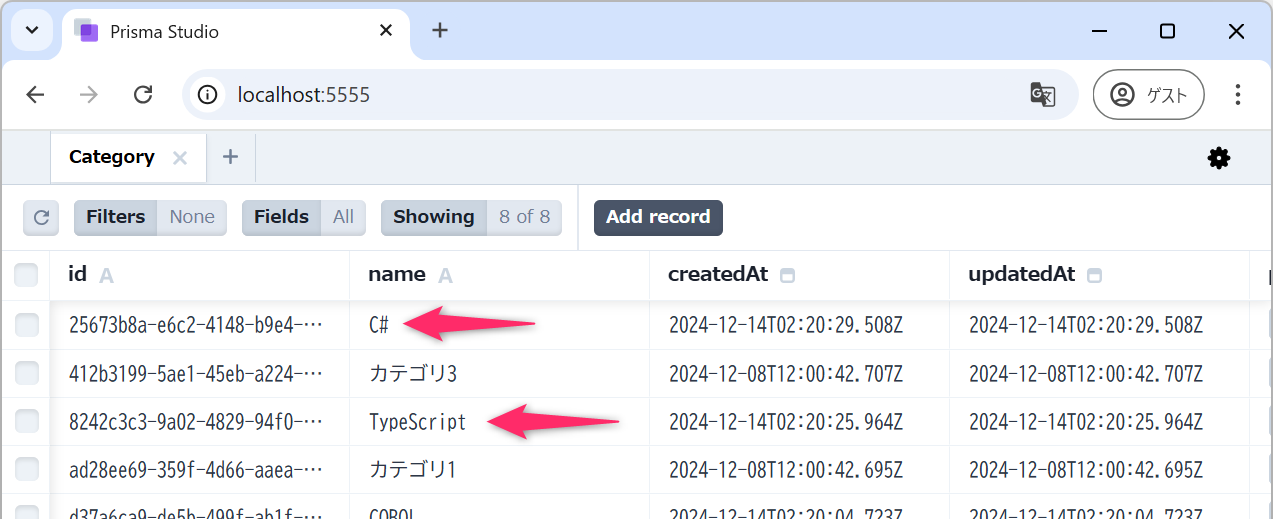Switch to the Category tab

pos(111,157)
